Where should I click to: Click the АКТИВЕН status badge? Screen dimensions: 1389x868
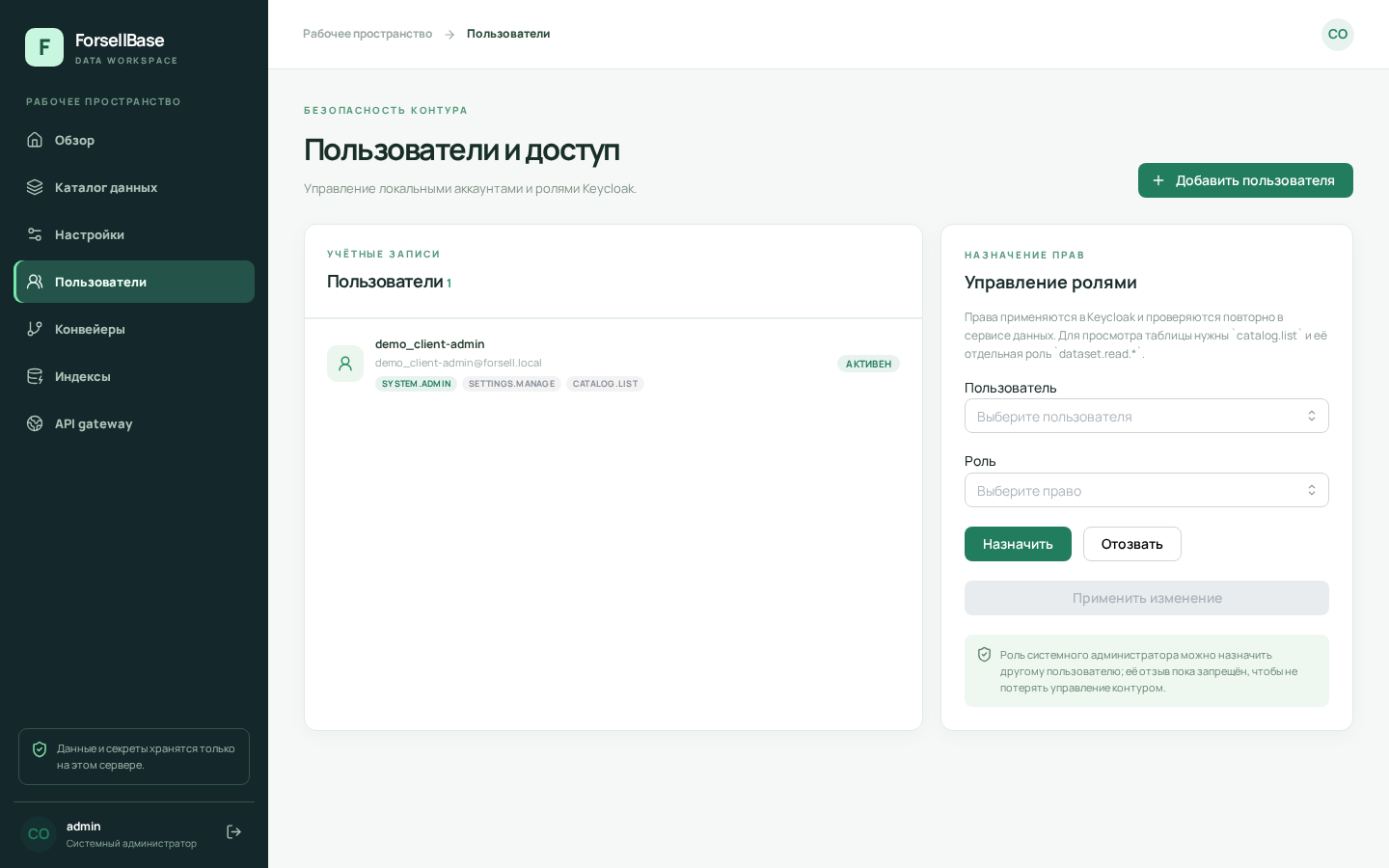point(868,364)
